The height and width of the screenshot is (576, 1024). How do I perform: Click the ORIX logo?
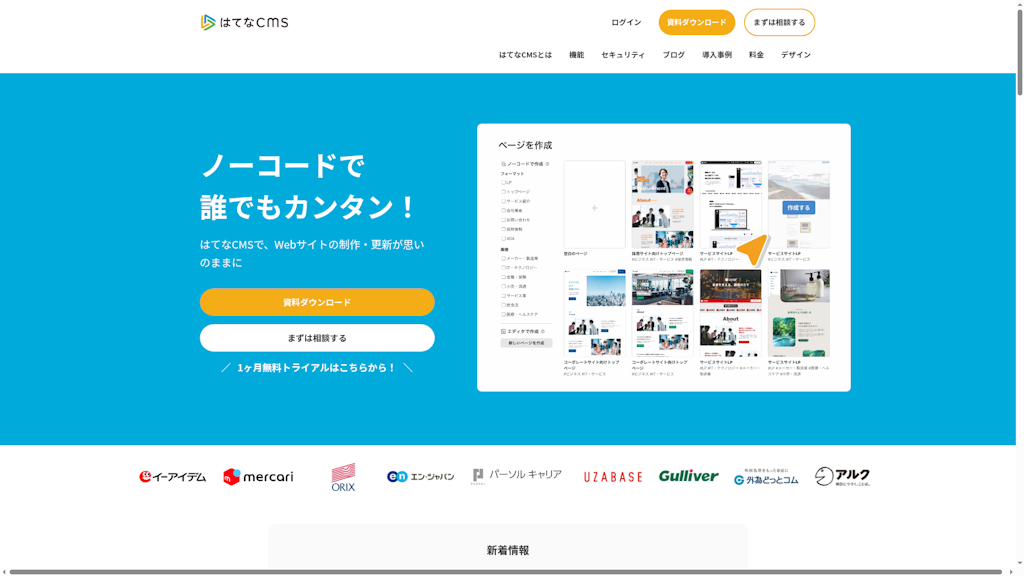[x=343, y=477]
